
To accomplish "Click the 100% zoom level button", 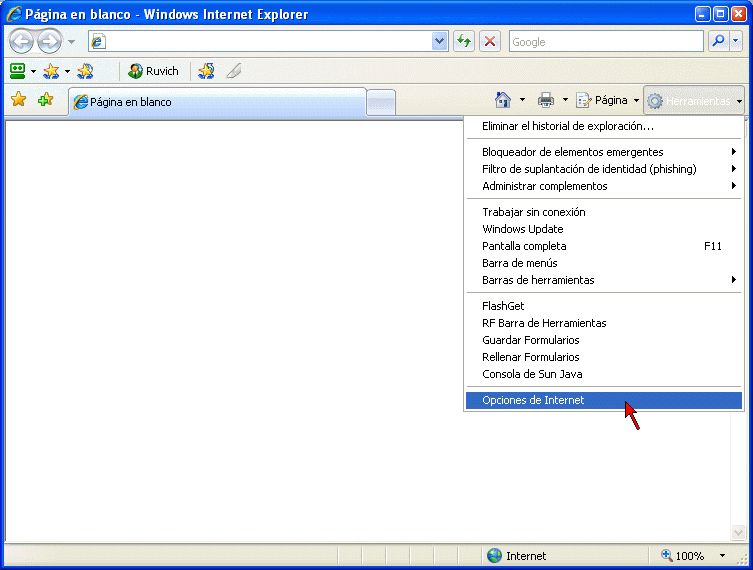I will (x=682, y=556).
